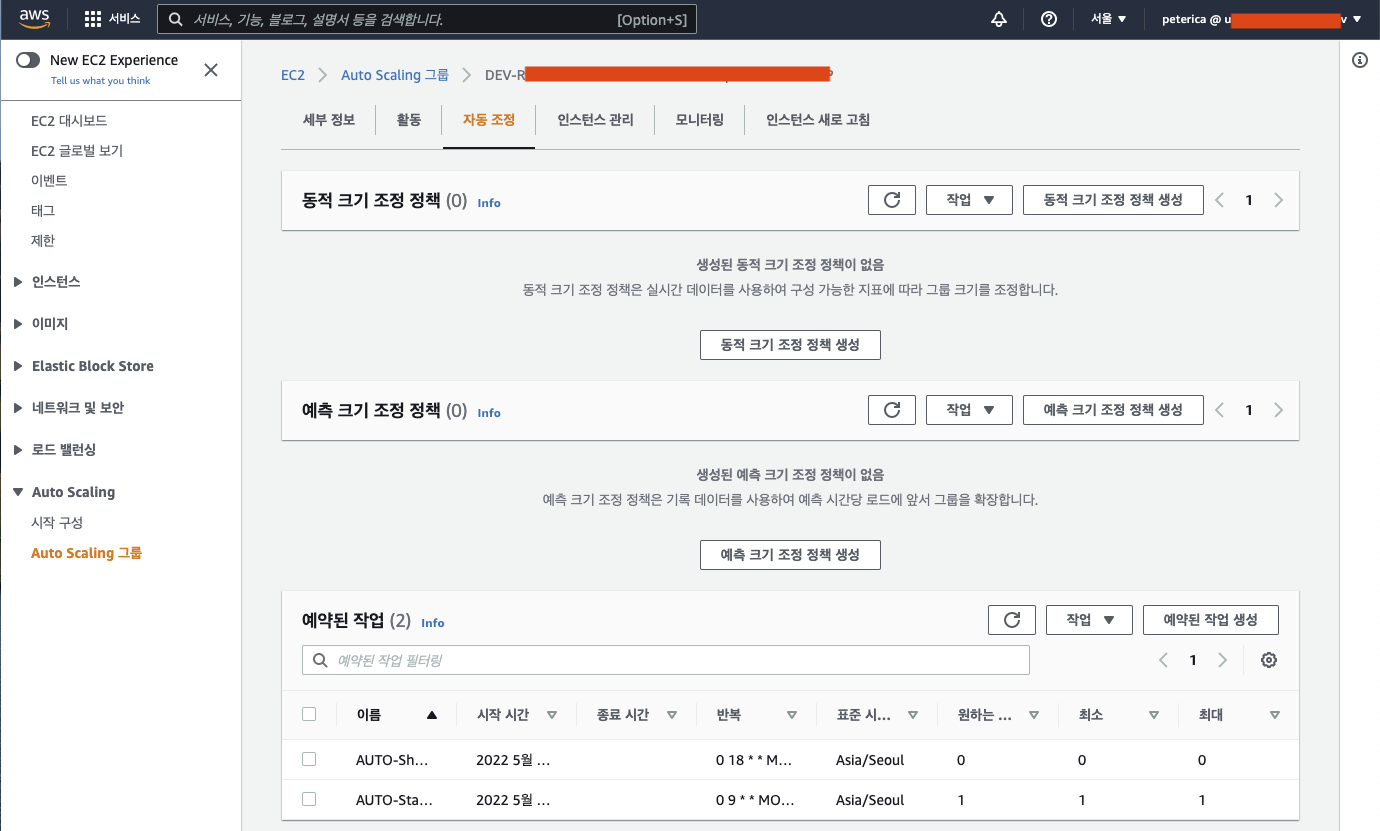
Task: Open Tell us what you think link
Action: 100,81
